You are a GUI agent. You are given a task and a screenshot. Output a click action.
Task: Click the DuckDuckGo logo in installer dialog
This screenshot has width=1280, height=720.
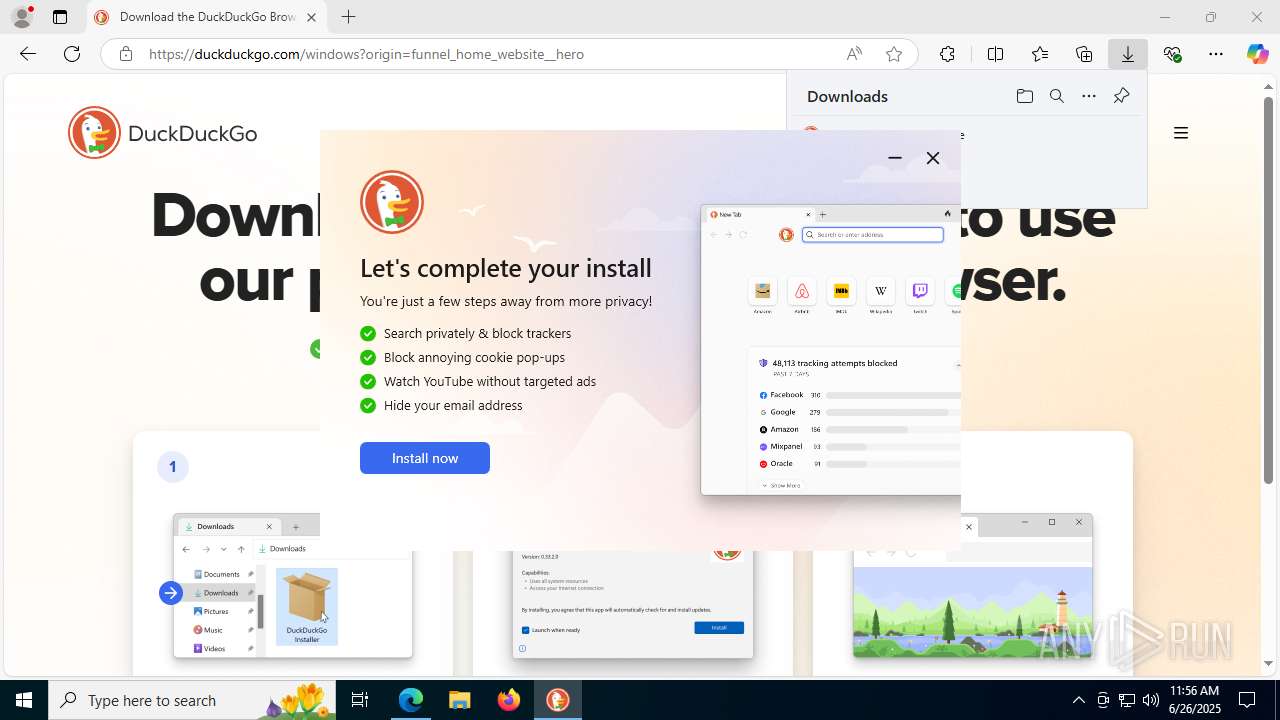(392, 202)
